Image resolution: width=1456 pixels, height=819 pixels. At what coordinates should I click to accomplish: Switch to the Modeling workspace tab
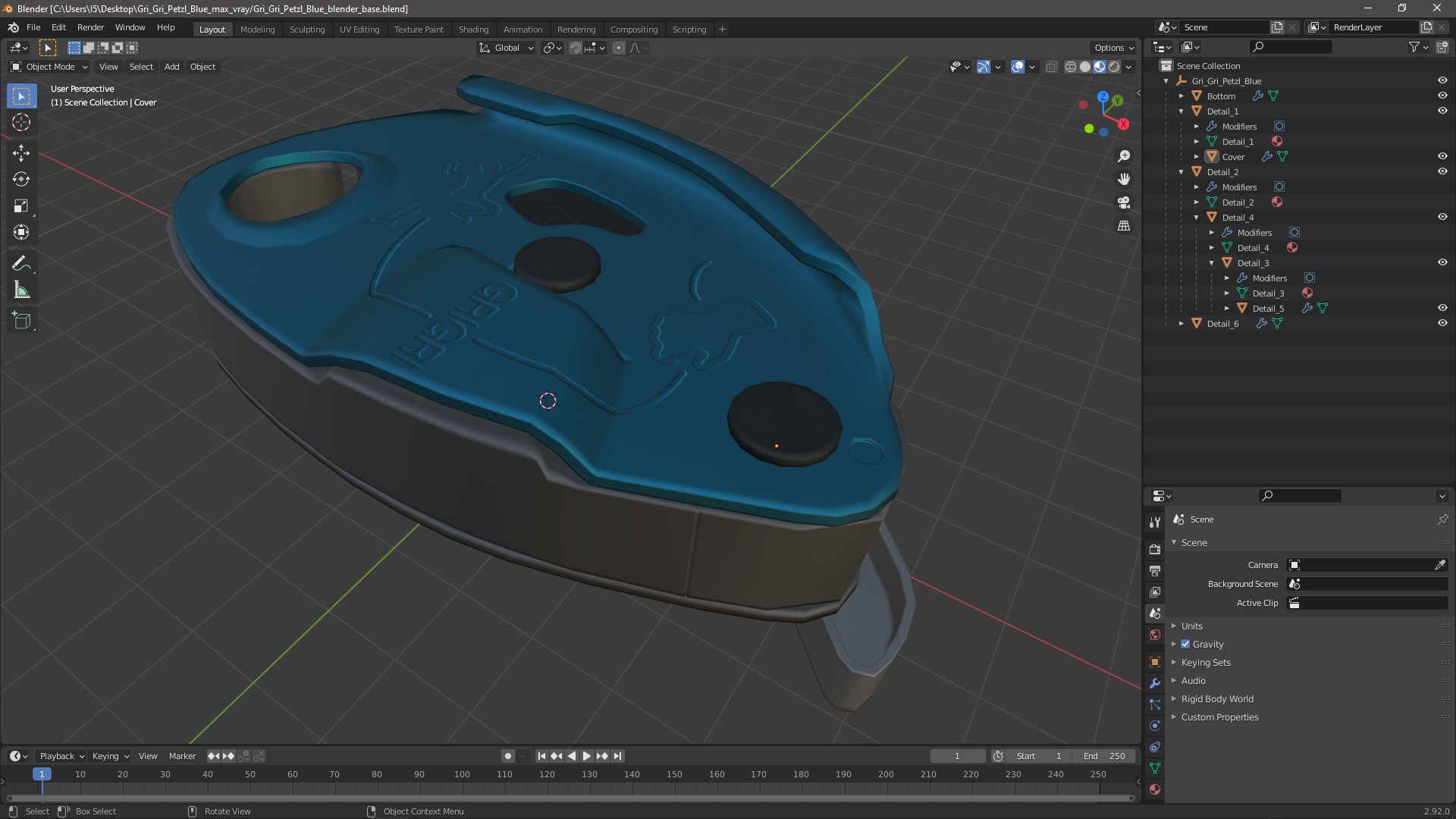257,30
